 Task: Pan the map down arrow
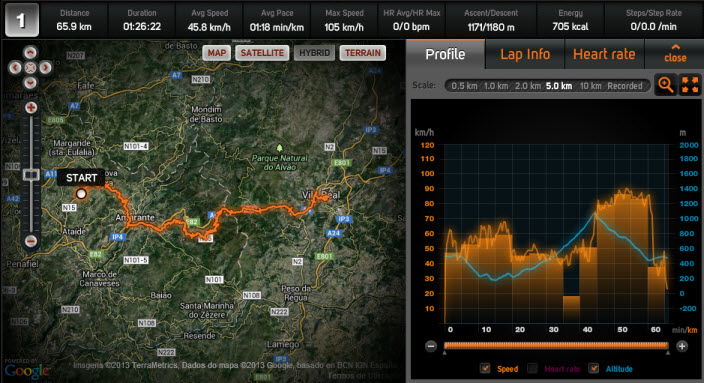tap(30, 83)
